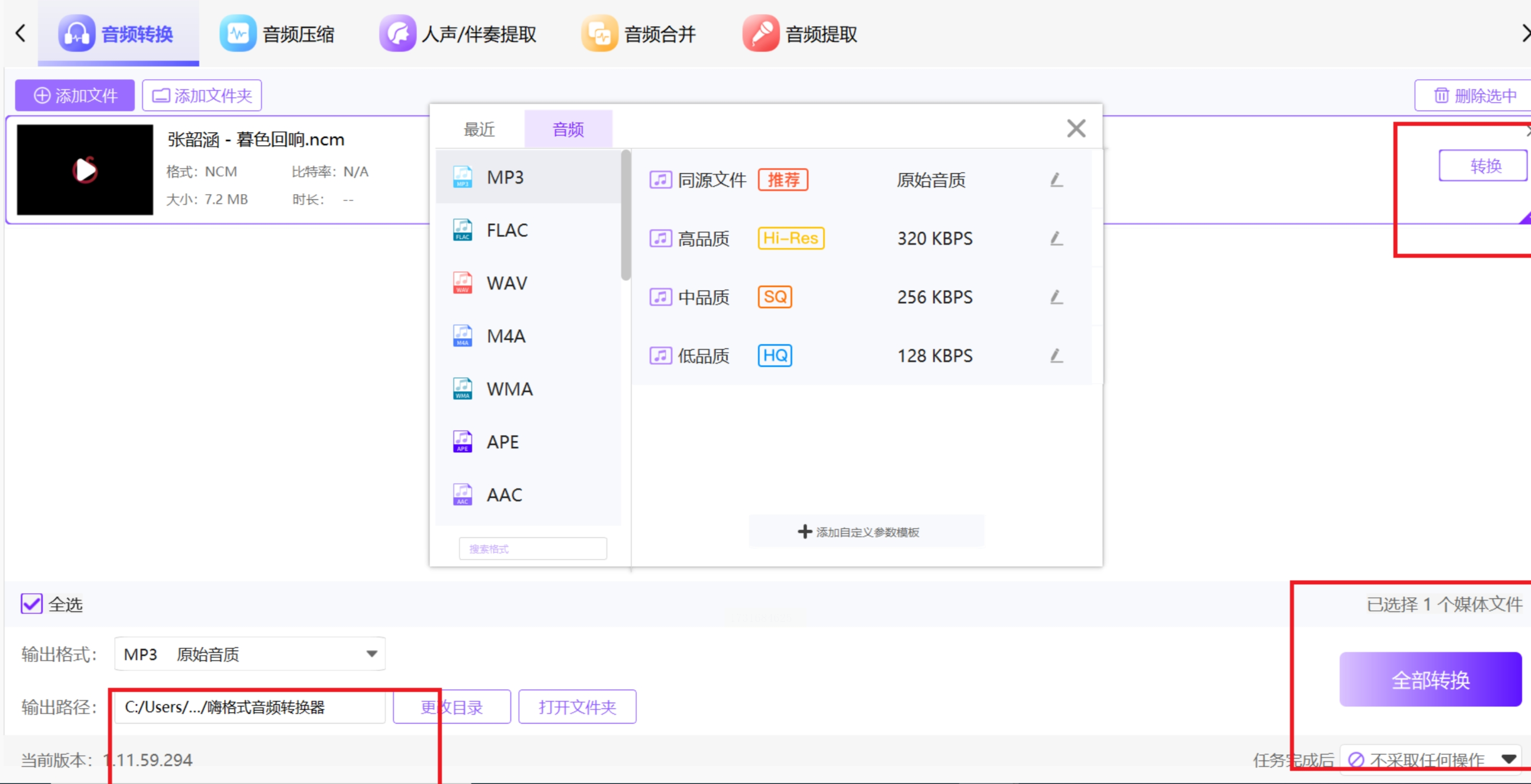
Task: Choose WMA format in the list
Action: tap(528, 389)
